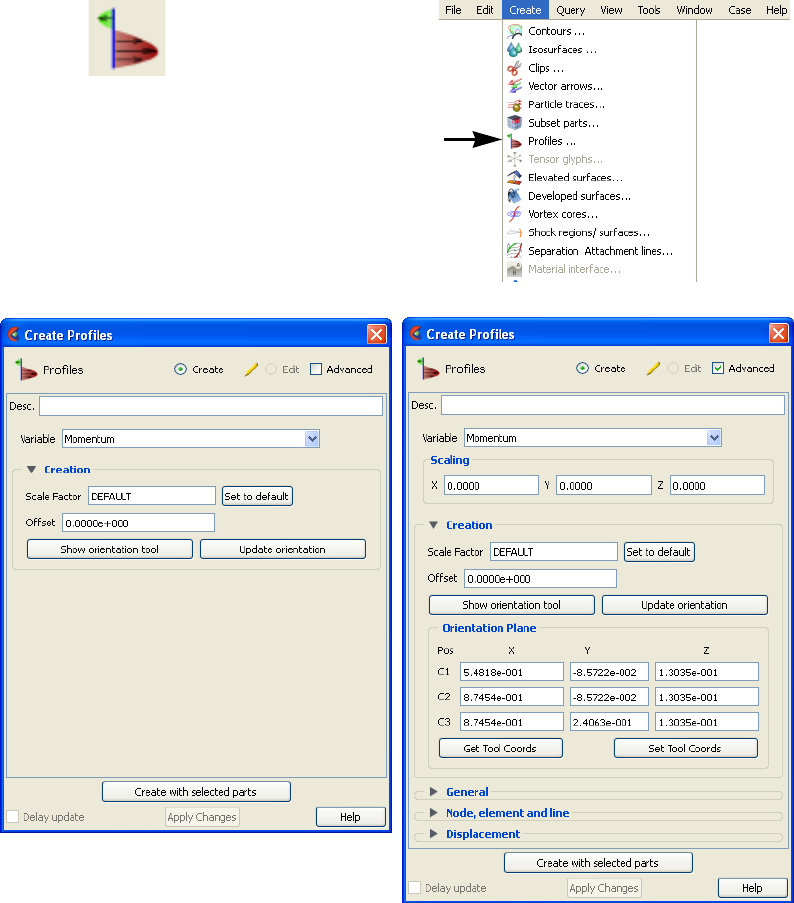Click the Separation Attachment lines icon

tap(514, 251)
